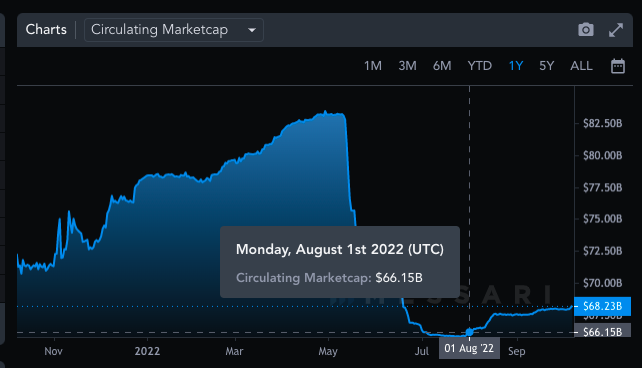
Task: Click the Charts panel title
Action: (46, 29)
